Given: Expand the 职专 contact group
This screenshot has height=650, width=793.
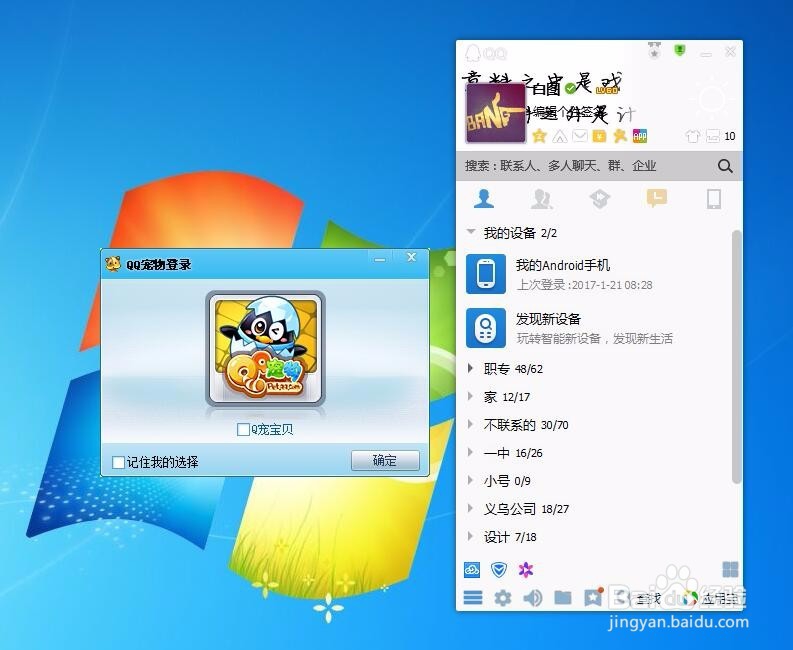Looking at the screenshot, I should pyautogui.click(x=471, y=368).
